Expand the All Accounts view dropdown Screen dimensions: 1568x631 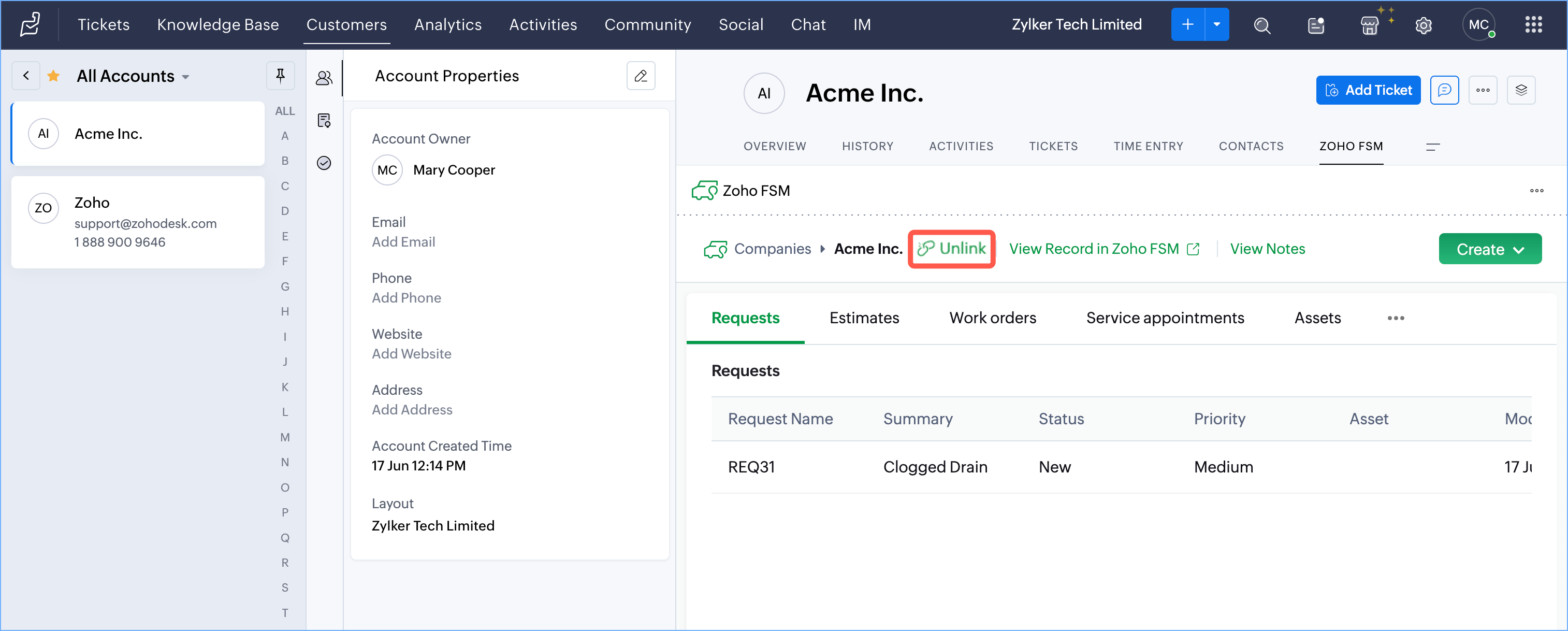tap(185, 77)
